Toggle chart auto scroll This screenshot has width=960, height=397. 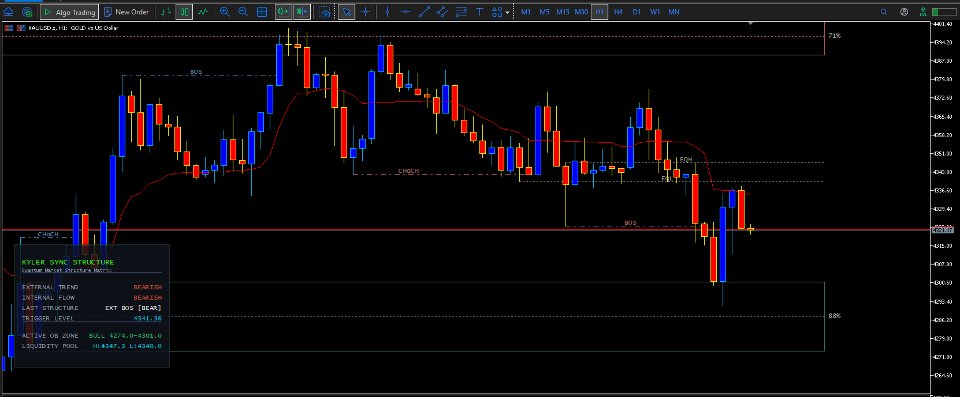[x=283, y=12]
